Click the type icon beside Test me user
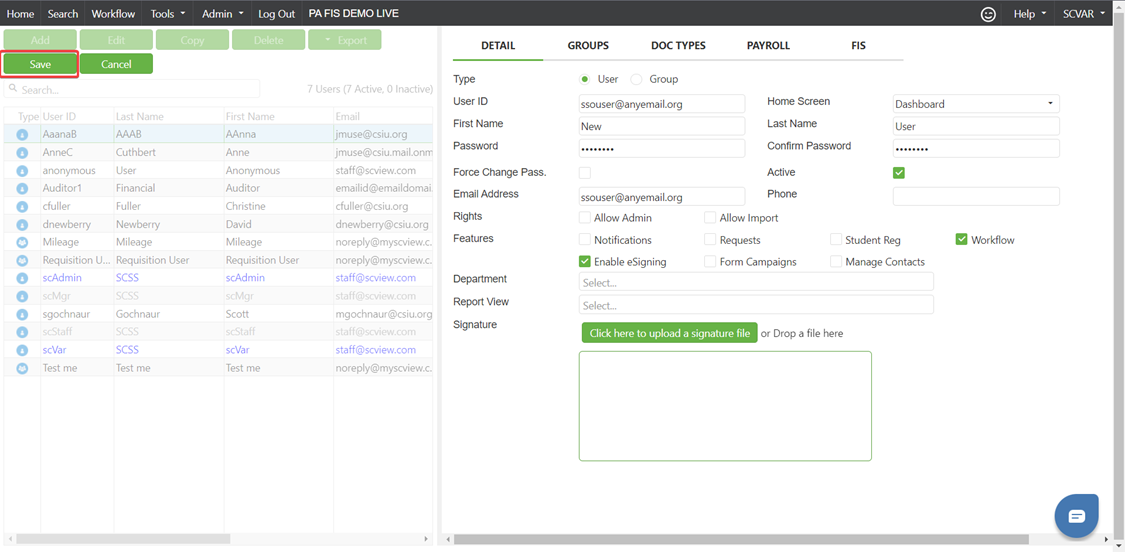 click(22, 368)
